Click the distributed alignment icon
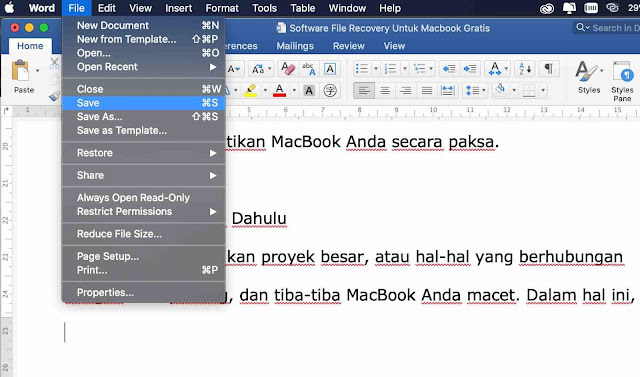 pos(447,90)
